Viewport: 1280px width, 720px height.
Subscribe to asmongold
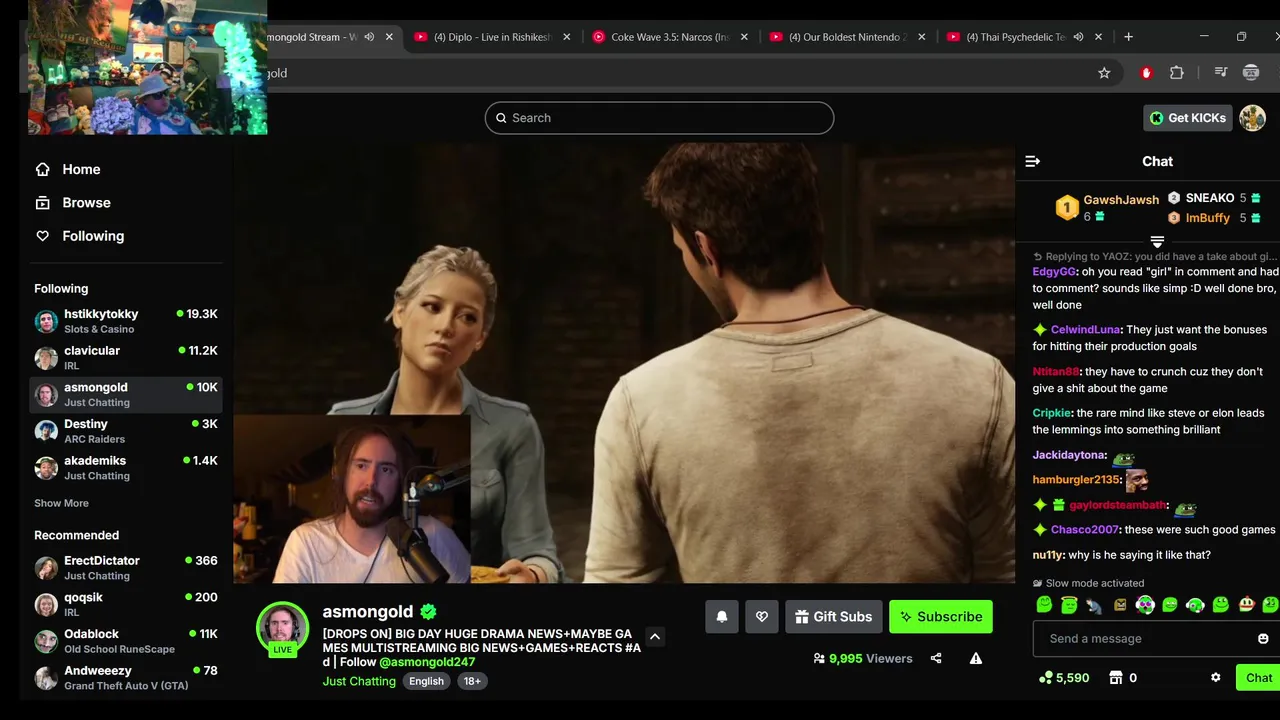(940, 617)
